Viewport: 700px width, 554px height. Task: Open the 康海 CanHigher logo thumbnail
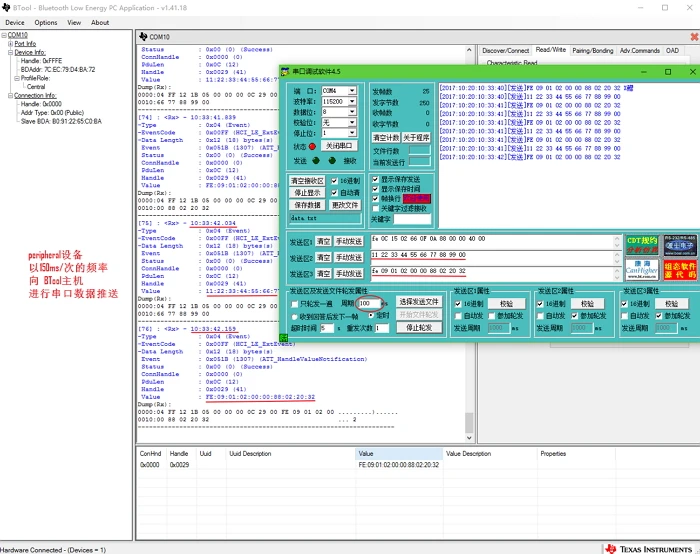[642, 270]
